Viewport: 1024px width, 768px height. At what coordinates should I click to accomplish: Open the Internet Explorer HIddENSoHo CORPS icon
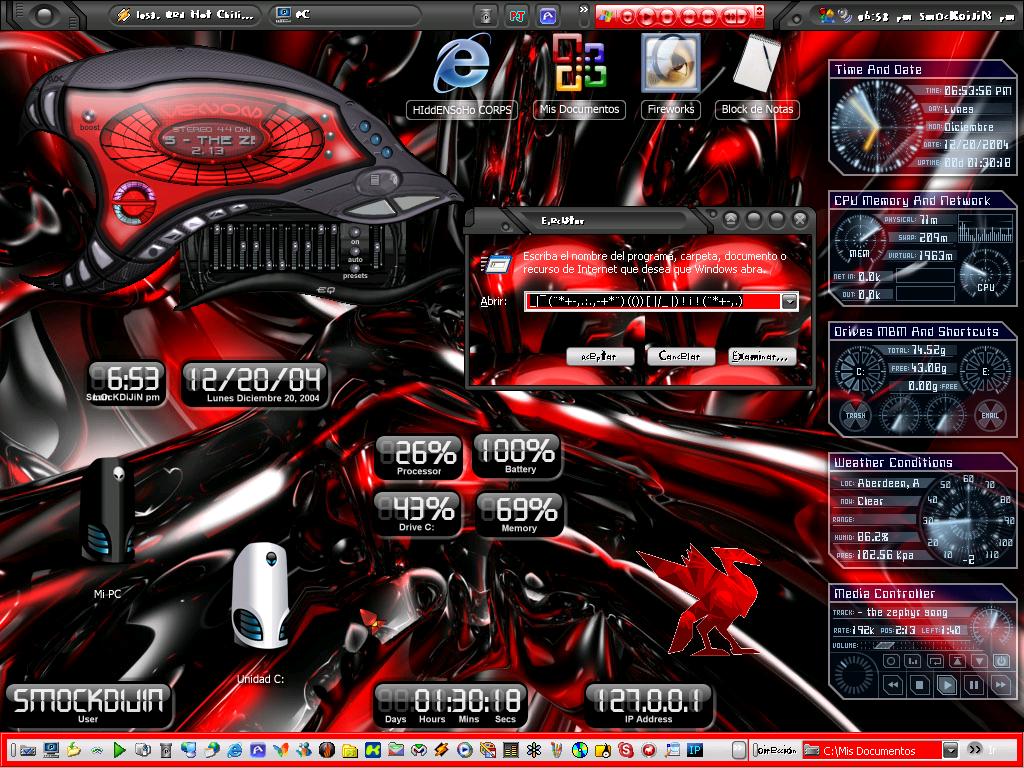[462, 63]
